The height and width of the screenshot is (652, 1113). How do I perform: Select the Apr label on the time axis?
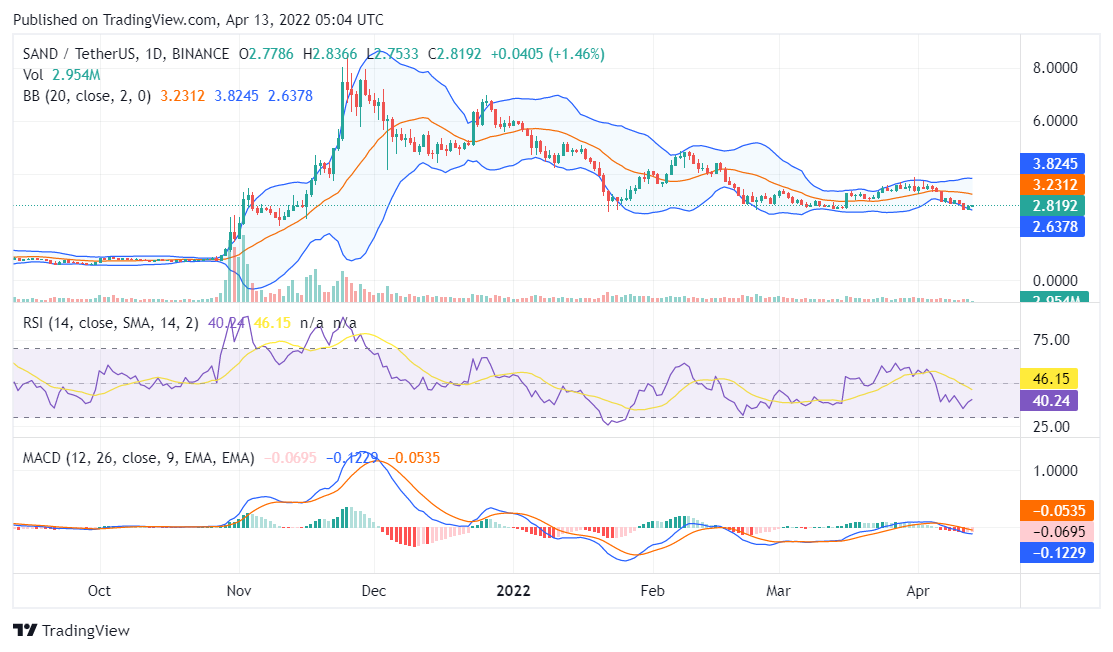click(x=918, y=591)
